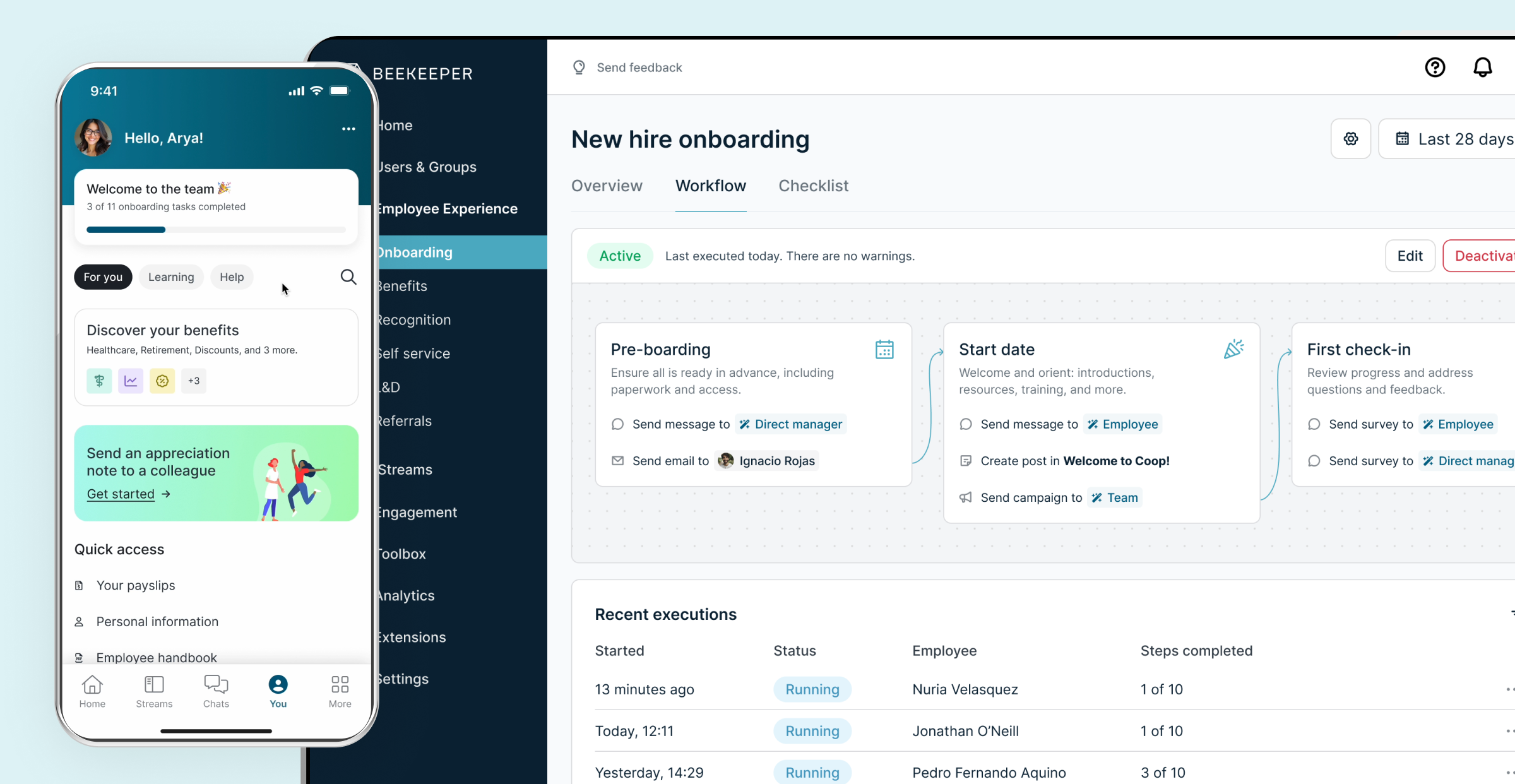
Task: Click the notifications bell icon
Action: click(1482, 68)
